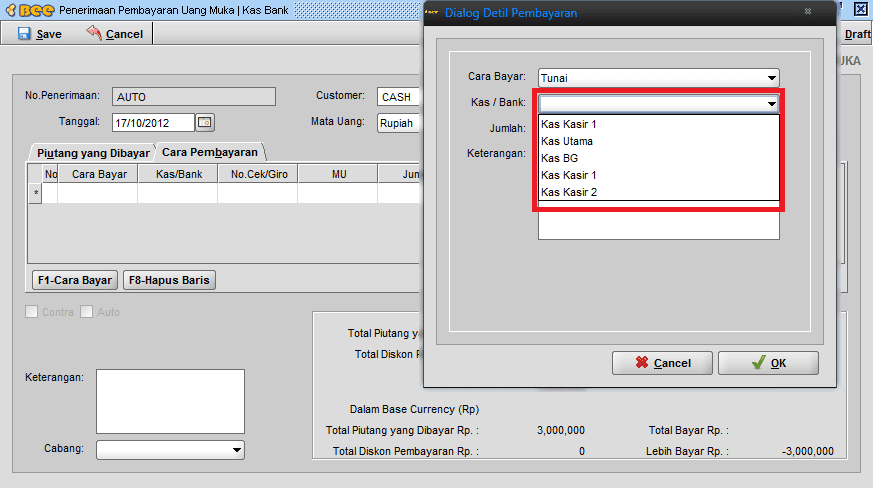
Task: Click the No.Cek/Giro column header
Action: tap(259, 174)
